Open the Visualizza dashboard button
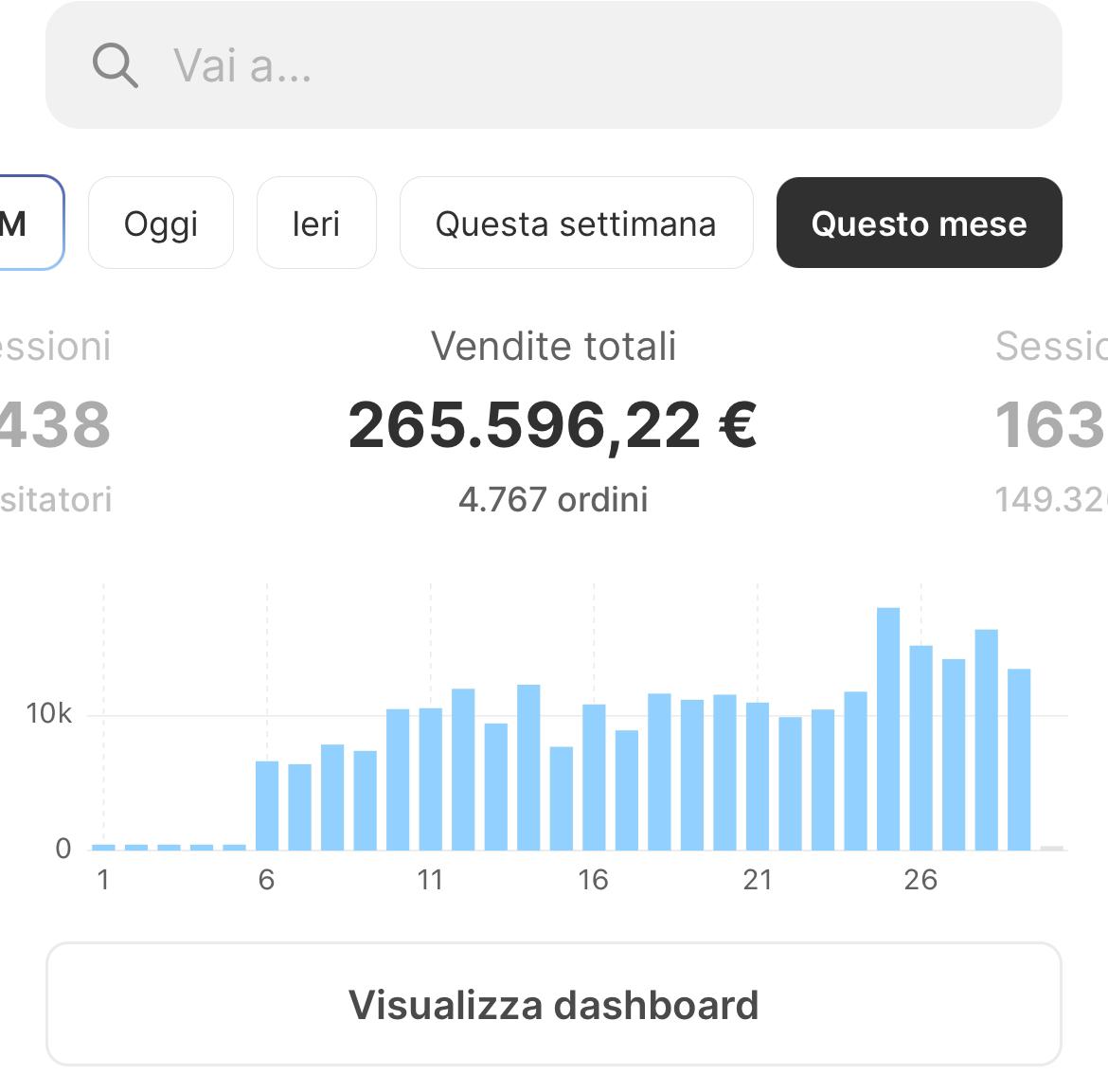 pos(553,1004)
